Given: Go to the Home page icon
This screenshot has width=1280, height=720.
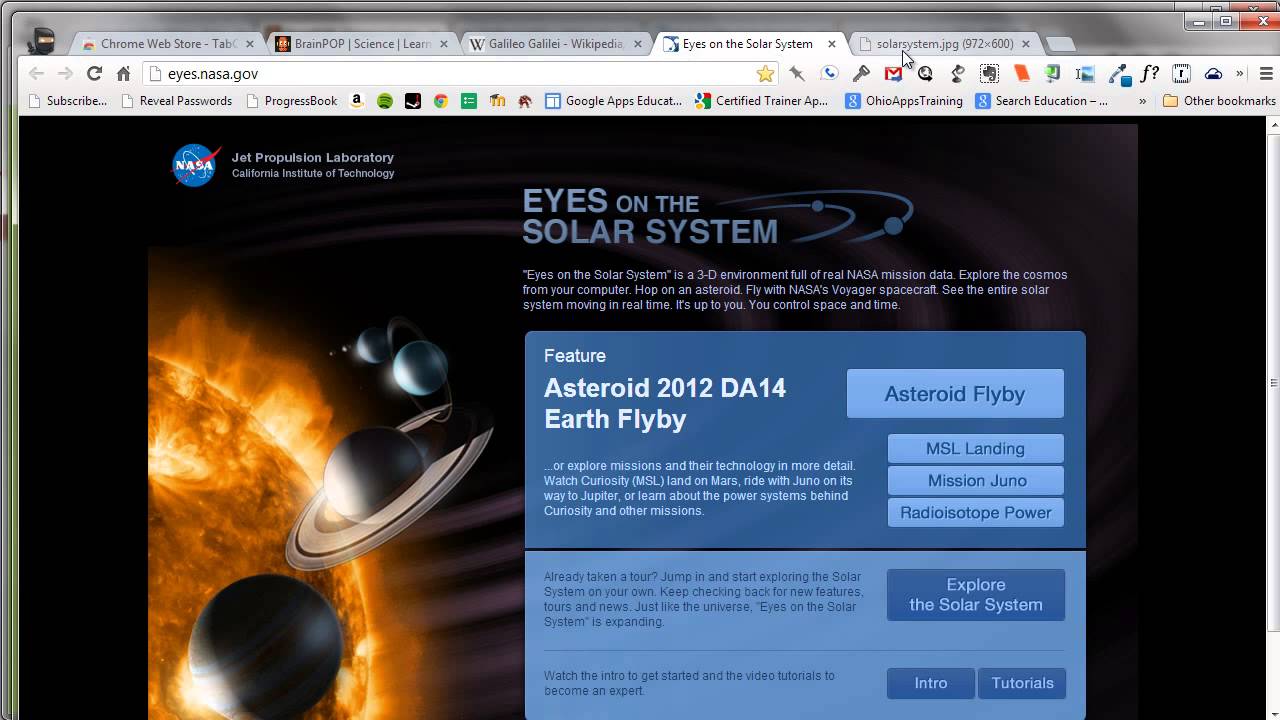Looking at the screenshot, I should [x=123, y=73].
